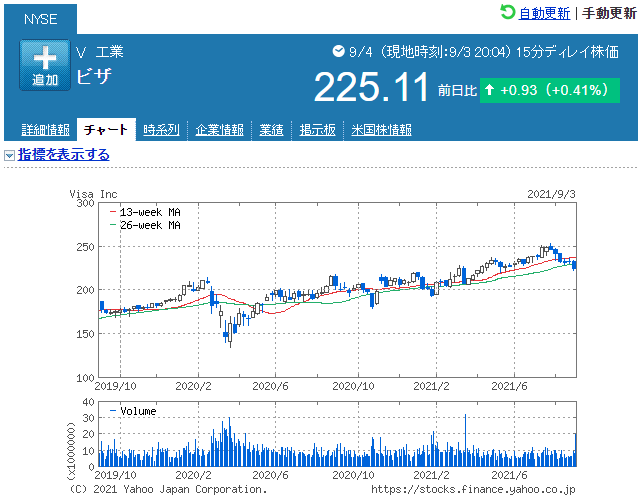Select the チャート tab
Viewport: 644px width, 500px height.
[x=106, y=130]
